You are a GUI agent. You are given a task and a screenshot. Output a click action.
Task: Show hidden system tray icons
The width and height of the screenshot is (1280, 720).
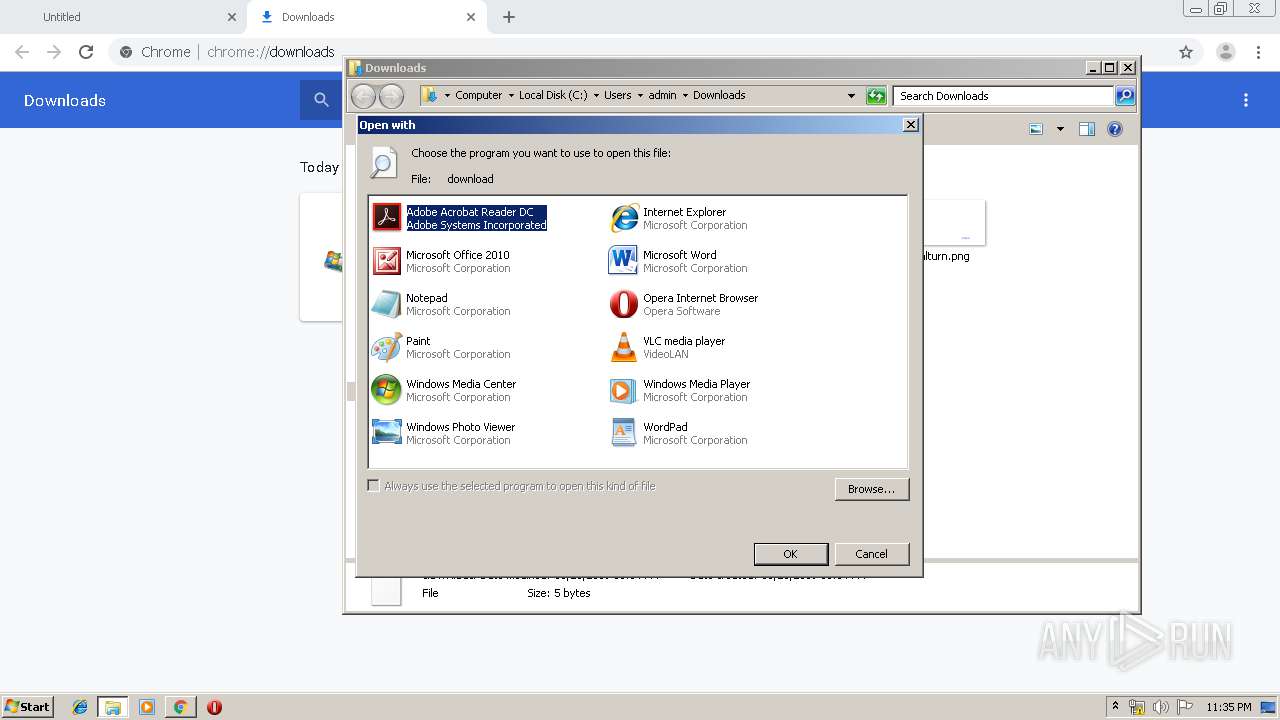[x=1115, y=707]
